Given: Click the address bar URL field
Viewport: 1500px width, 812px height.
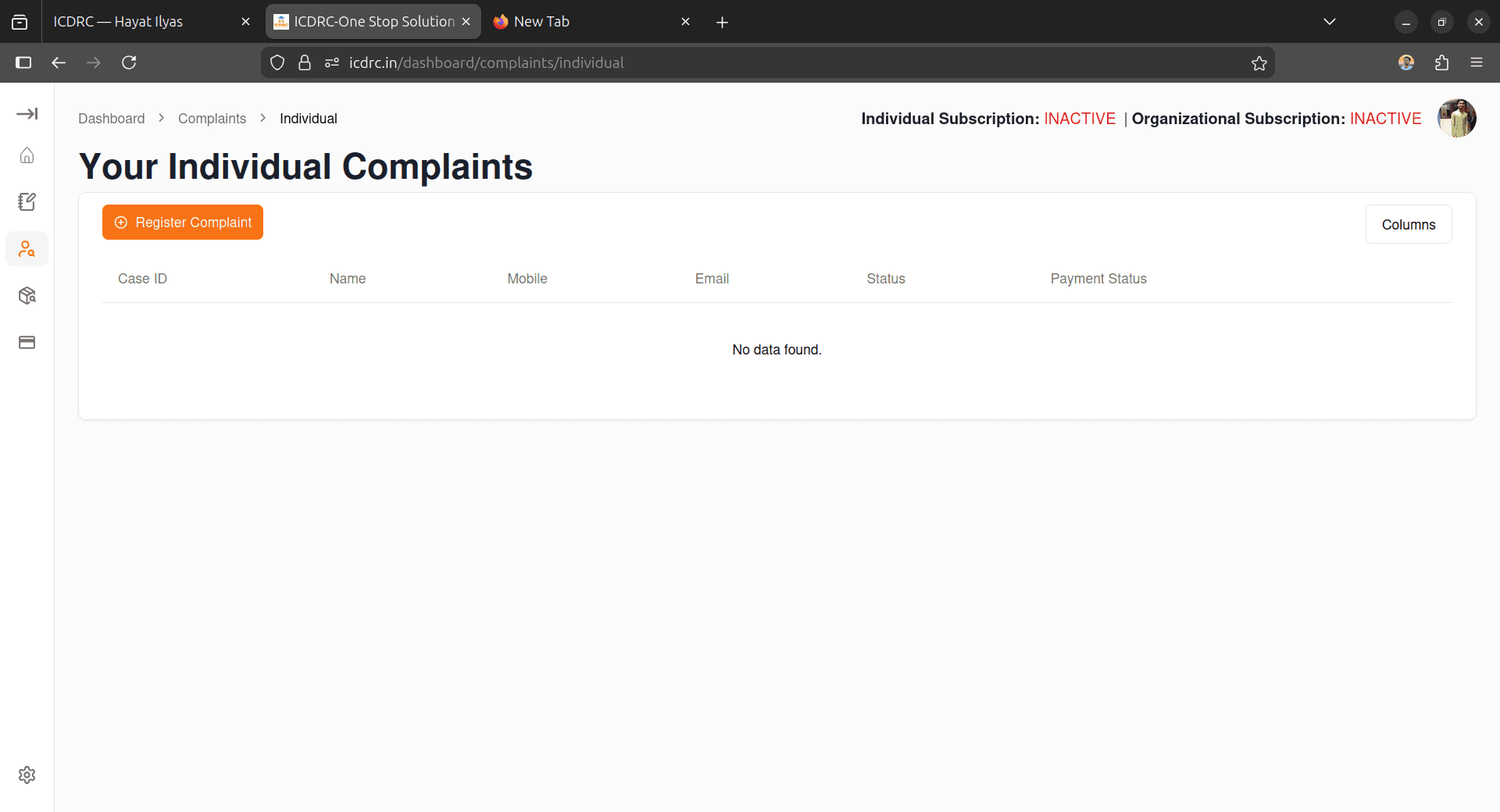Looking at the screenshot, I should point(768,62).
